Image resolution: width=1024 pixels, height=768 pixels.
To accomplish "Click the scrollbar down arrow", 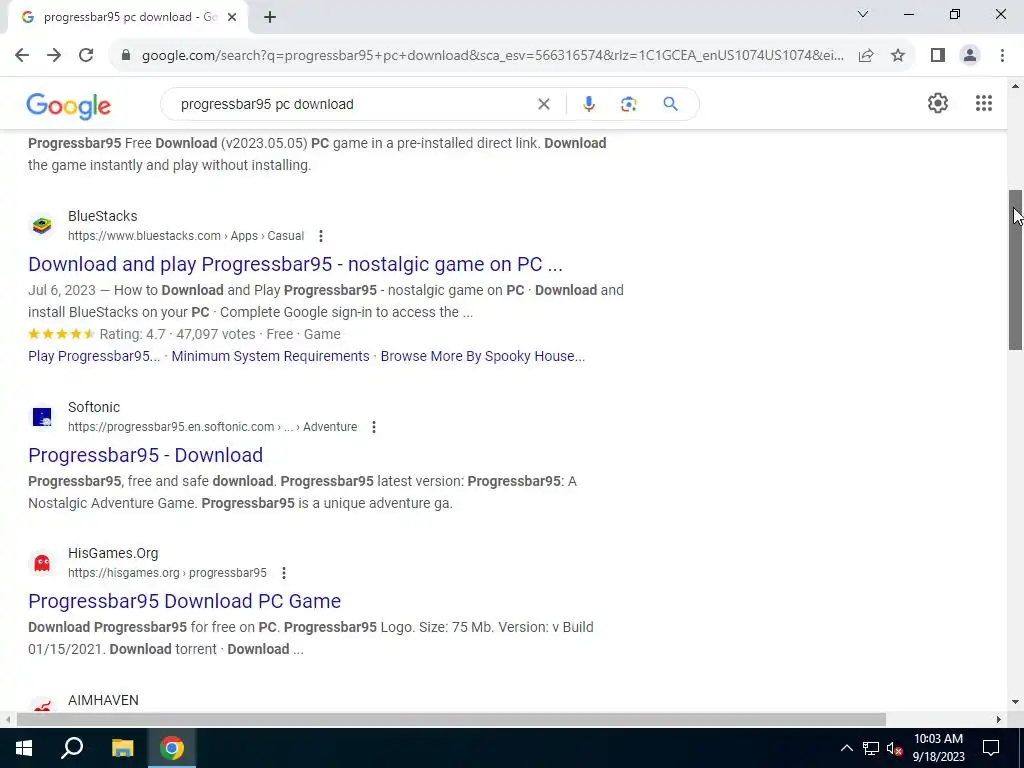I will tap(1016, 702).
